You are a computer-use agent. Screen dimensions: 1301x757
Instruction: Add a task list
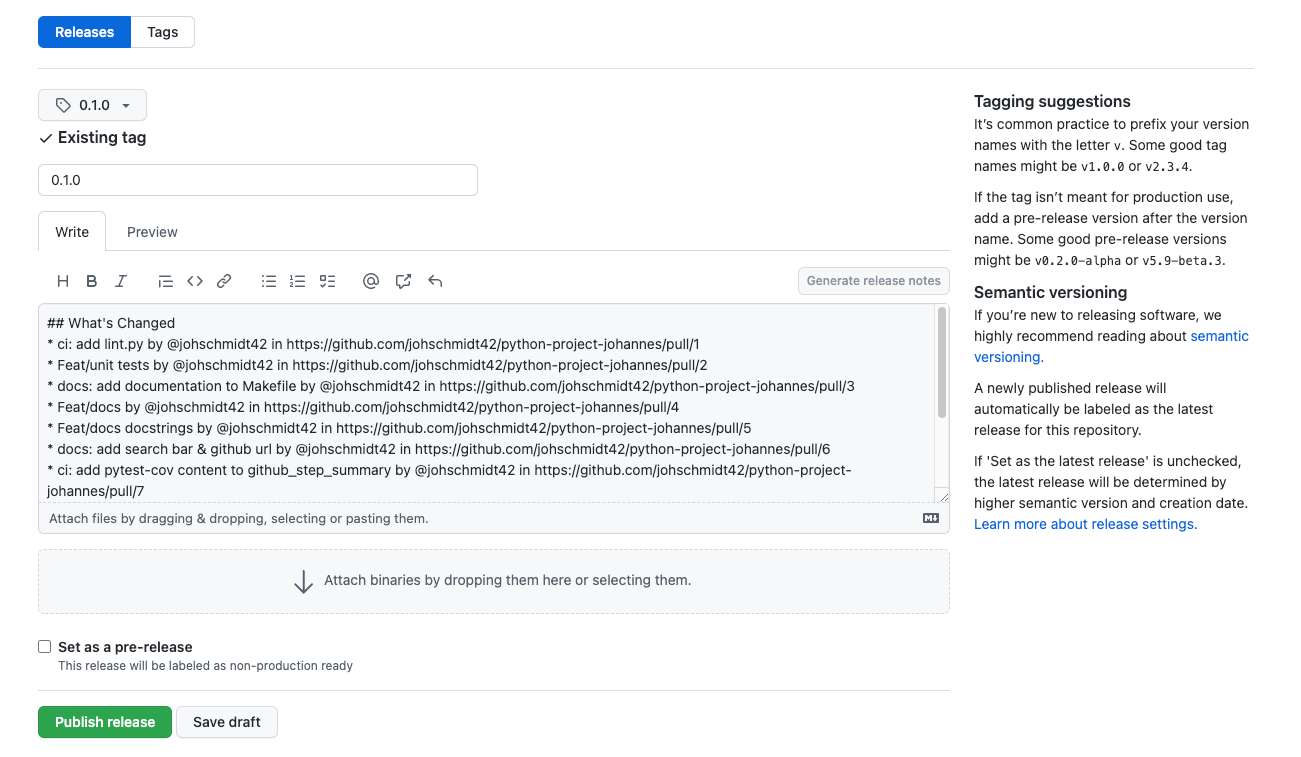pyautogui.click(x=327, y=282)
